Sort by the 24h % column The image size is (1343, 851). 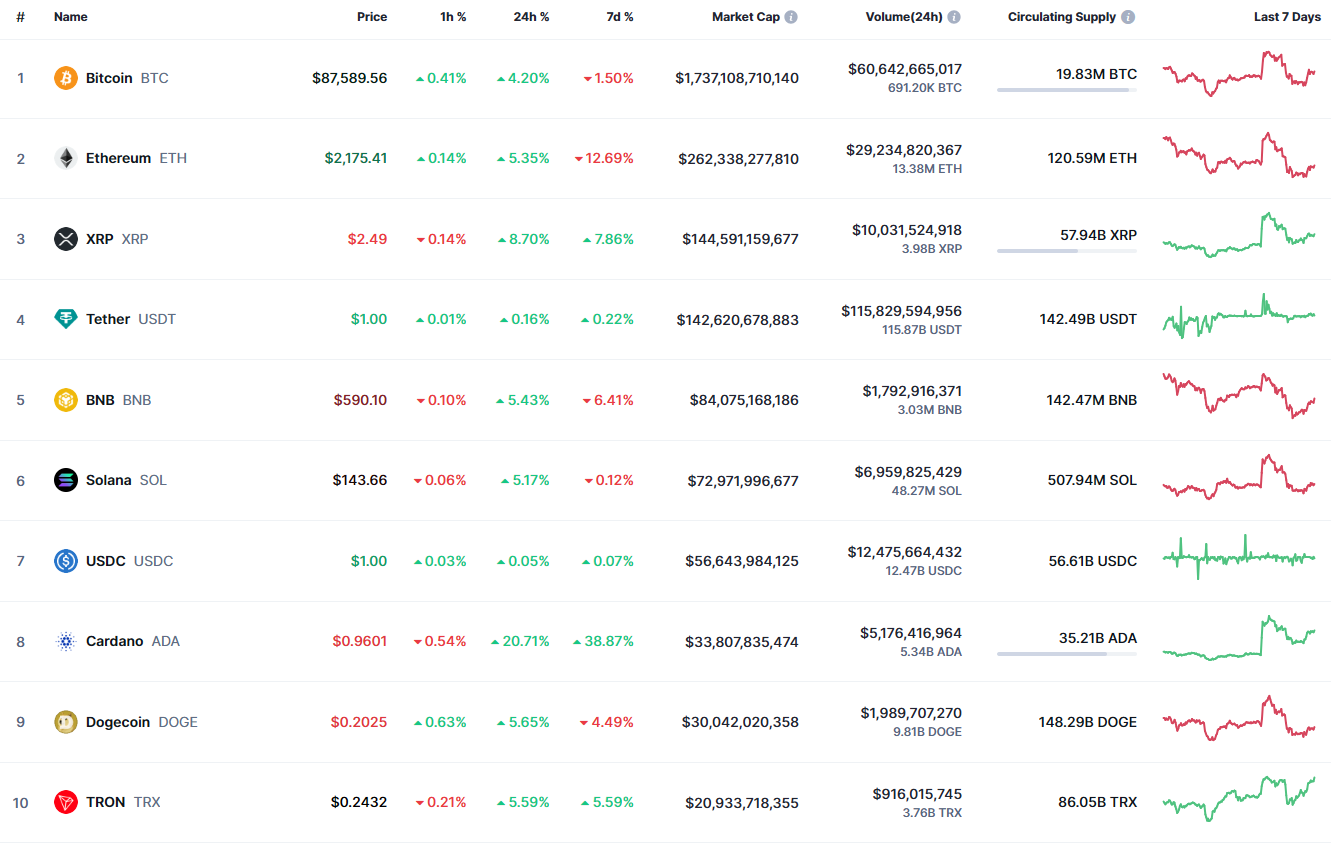530,17
